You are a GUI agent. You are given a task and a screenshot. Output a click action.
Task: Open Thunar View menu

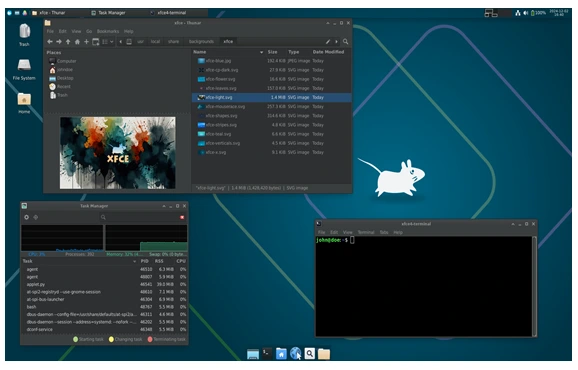(76, 31)
